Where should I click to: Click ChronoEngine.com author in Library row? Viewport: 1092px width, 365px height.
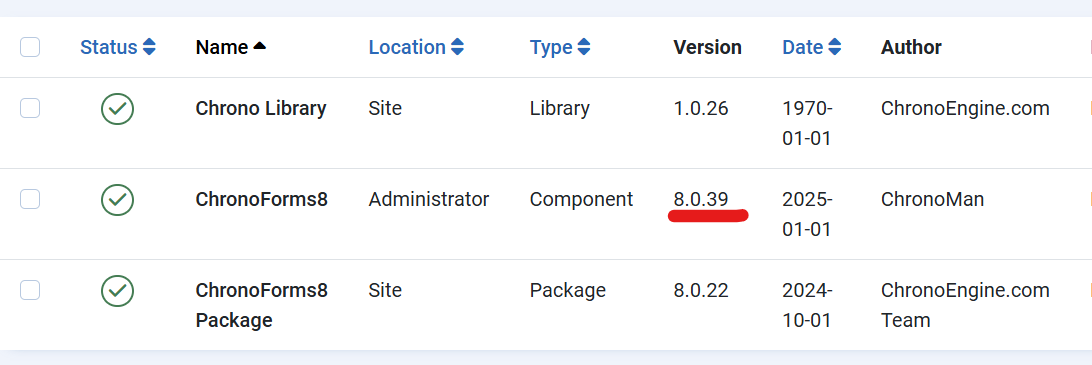point(965,109)
